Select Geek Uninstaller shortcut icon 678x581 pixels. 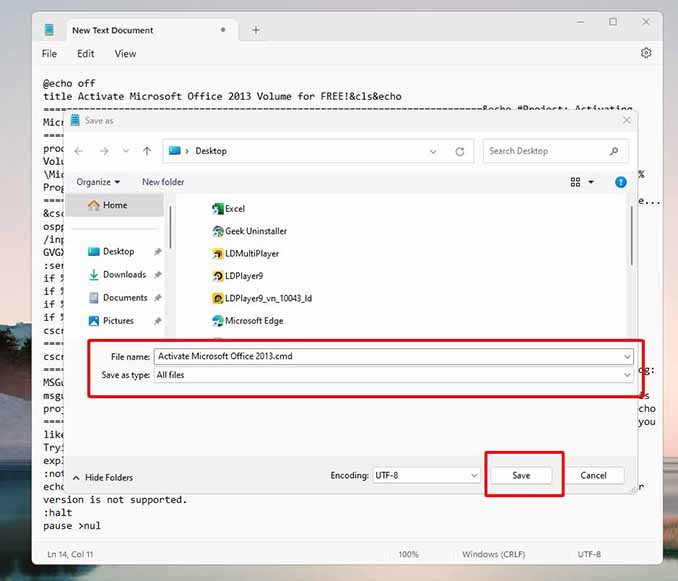point(217,232)
